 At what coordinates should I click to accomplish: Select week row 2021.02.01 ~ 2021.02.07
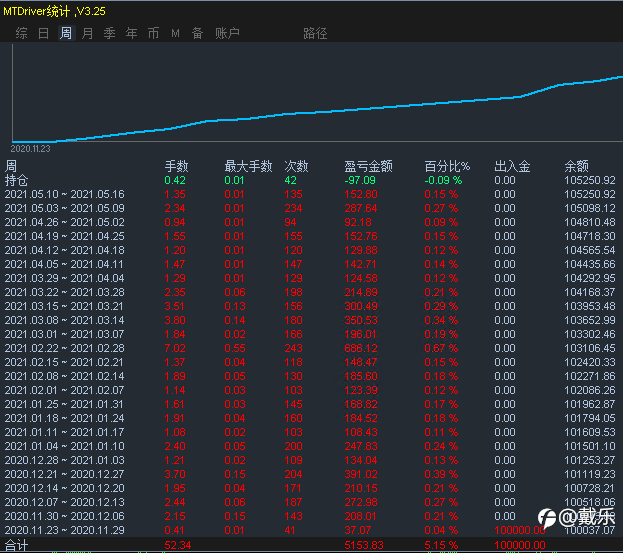point(64,390)
